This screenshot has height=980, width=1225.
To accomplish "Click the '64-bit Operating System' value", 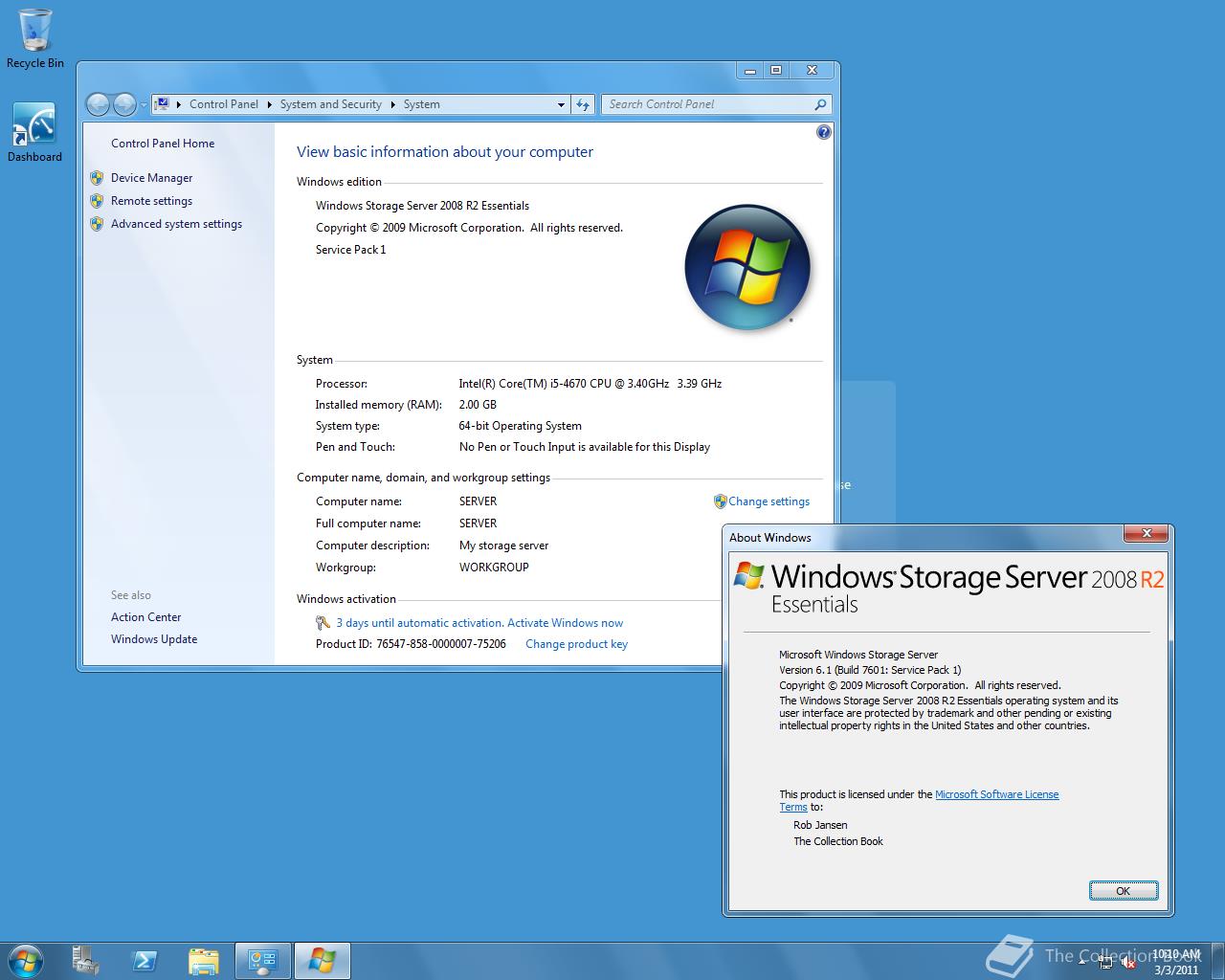I will [520, 426].
